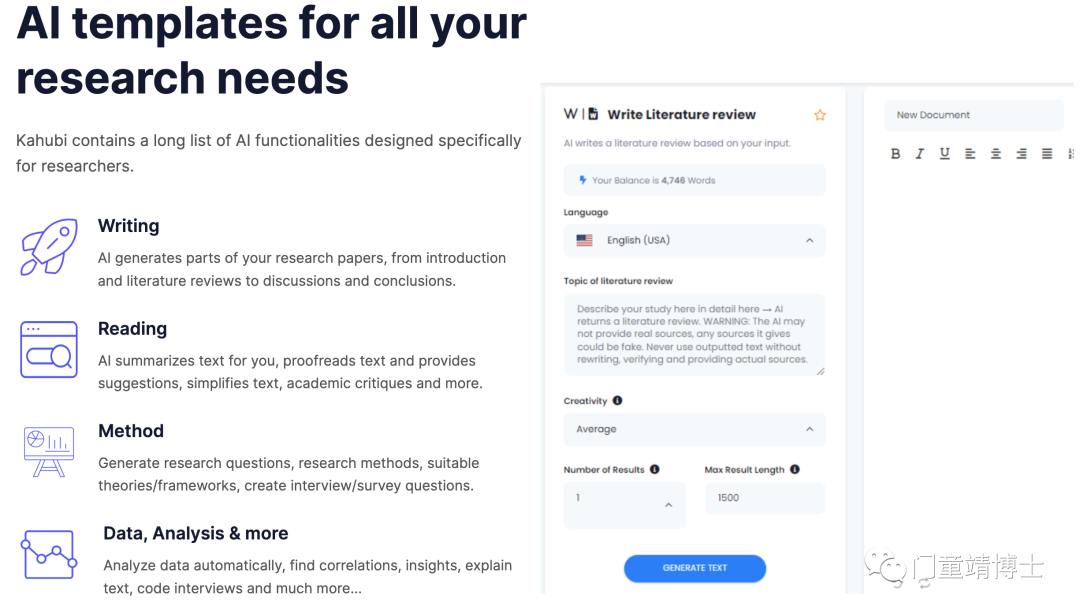Click the Writing rocket icon
This screenshot has height=614, width=1080.
pos(48,247)
